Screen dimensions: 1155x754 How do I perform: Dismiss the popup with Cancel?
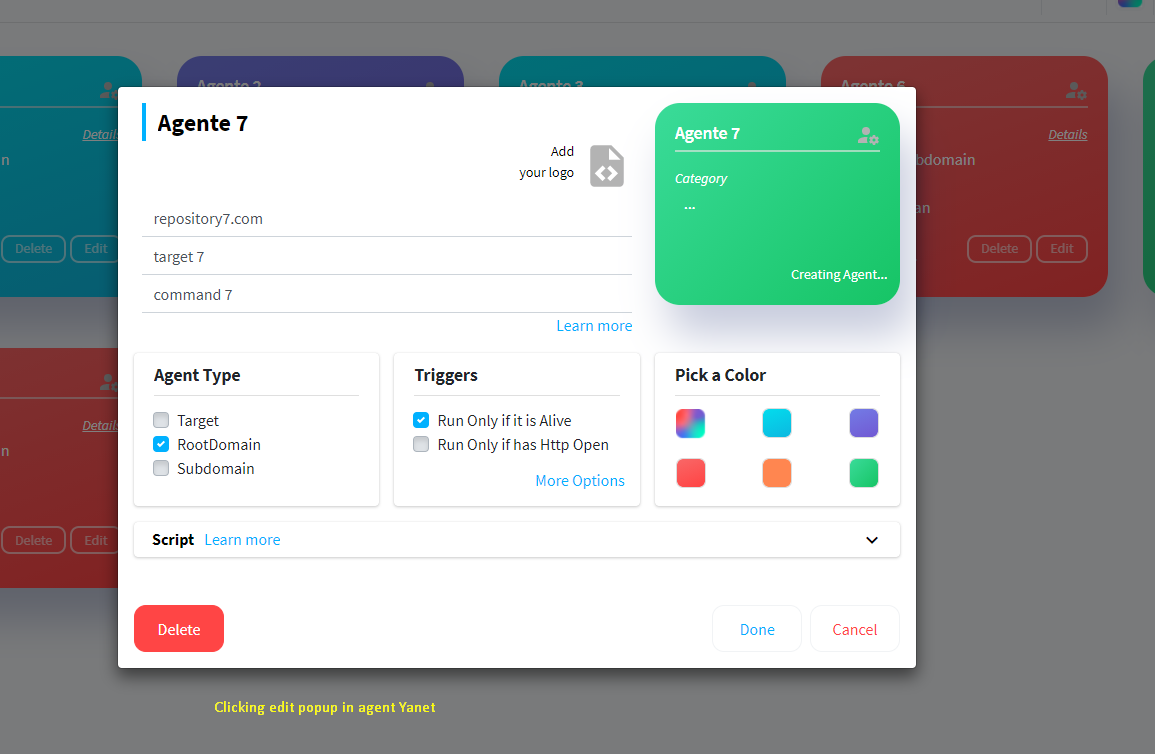tap(854, 629)
